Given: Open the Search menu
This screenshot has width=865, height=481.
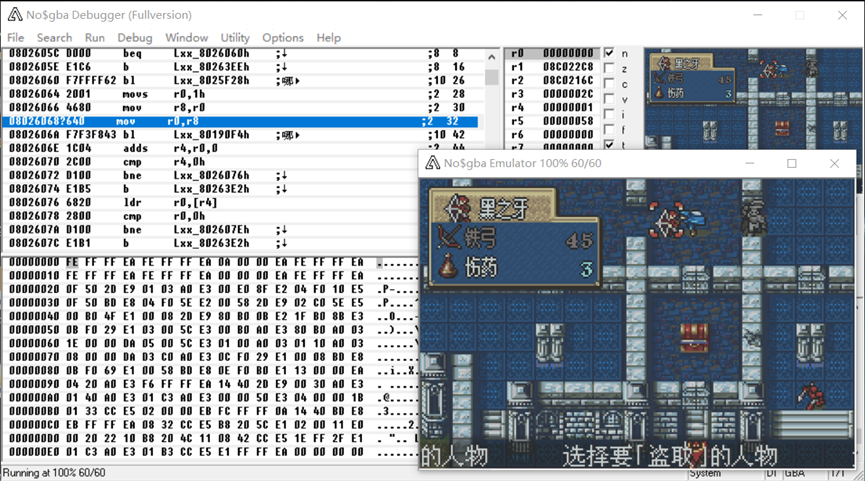Looking at the screenshot, I should 54,38.
